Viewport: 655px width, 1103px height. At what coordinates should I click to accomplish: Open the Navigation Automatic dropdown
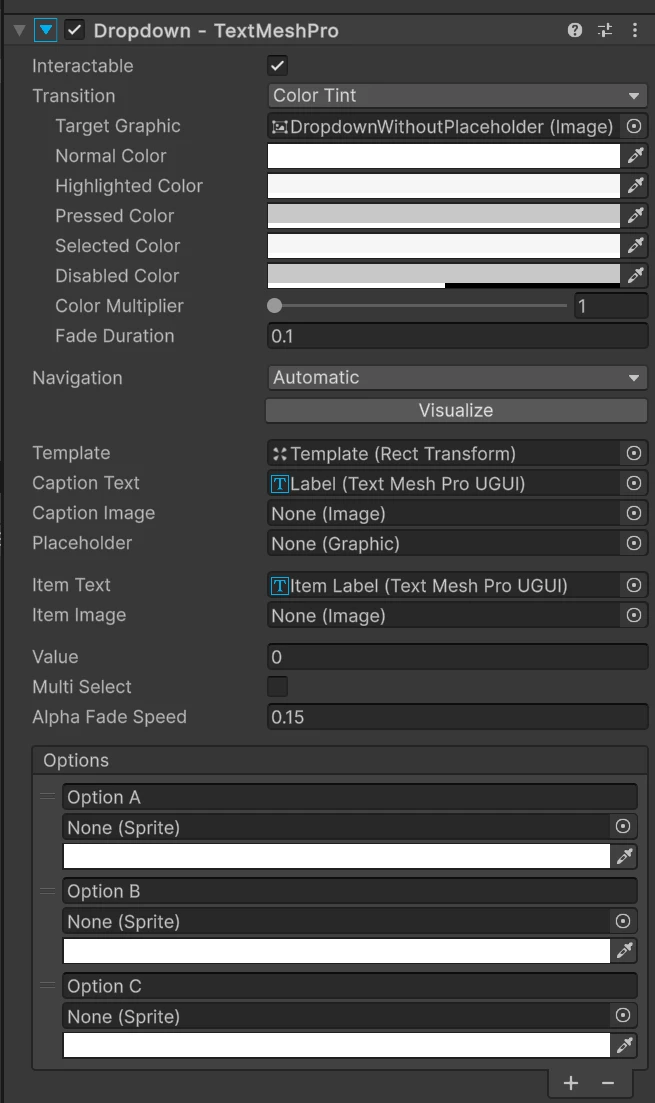(x=457, y=378)
